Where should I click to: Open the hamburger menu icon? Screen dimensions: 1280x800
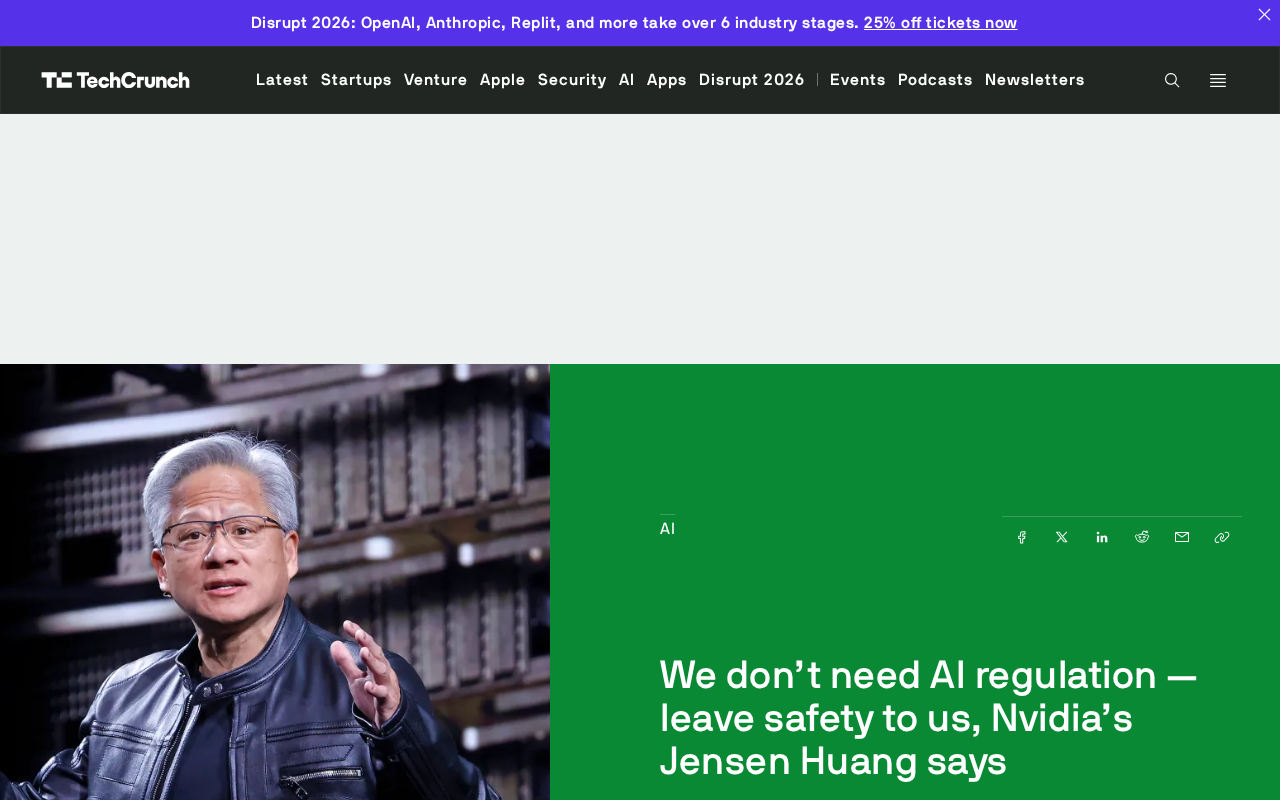click(1218, 80)
